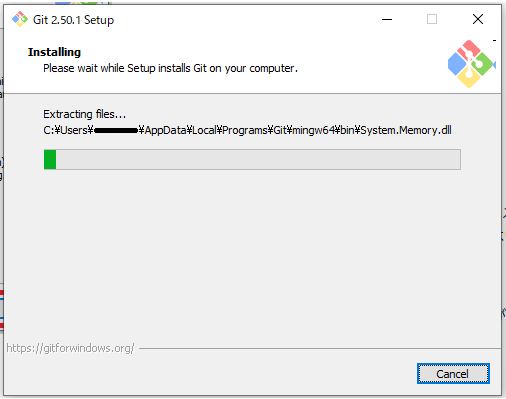Minimize the Git Setup window

[x=387, y=19]
